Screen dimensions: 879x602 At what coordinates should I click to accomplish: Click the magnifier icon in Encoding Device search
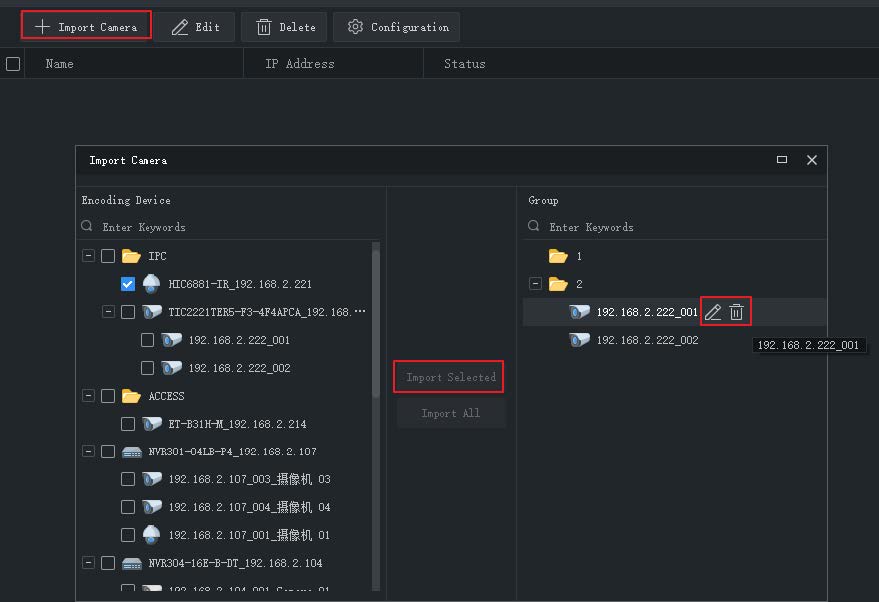pos(86,226)
